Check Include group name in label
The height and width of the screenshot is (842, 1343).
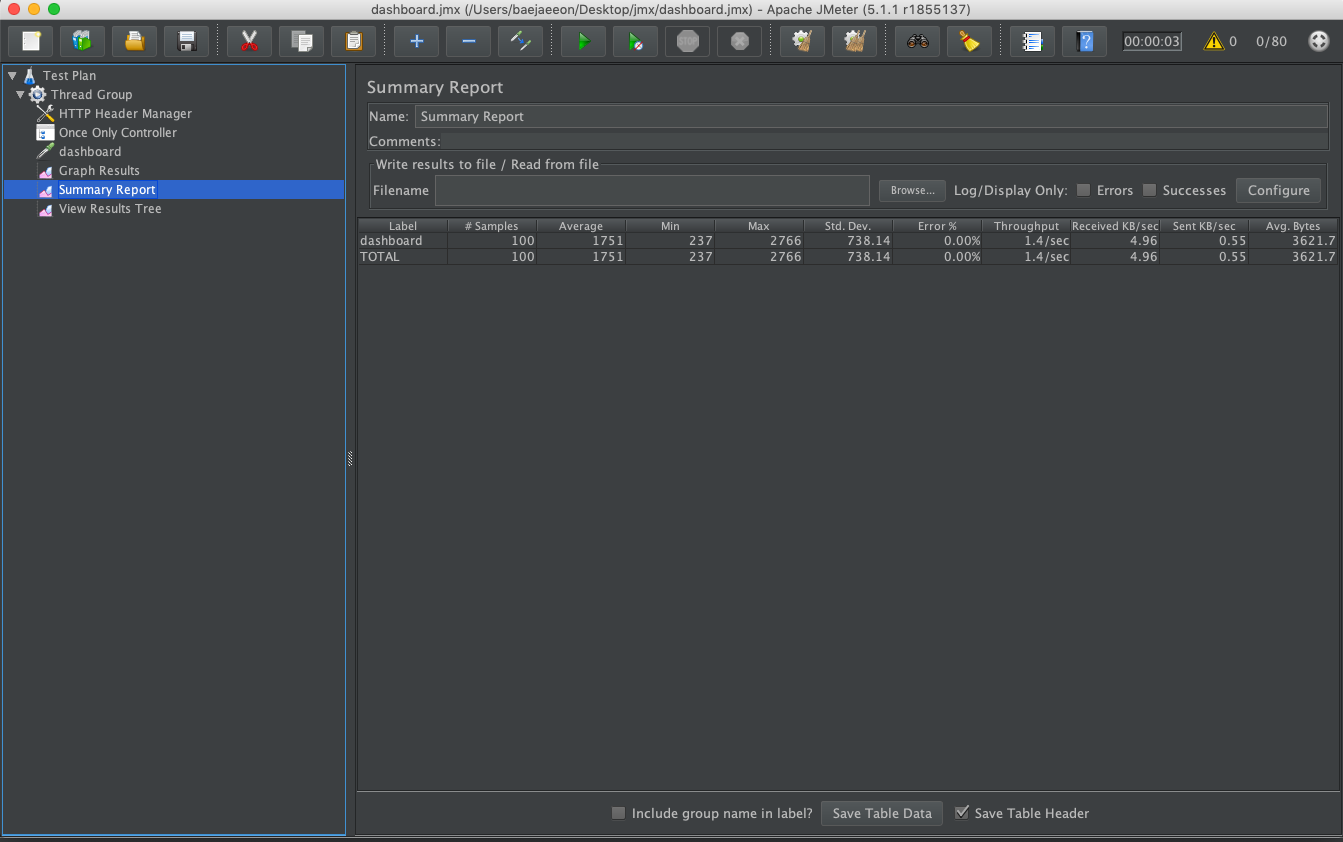618,813
